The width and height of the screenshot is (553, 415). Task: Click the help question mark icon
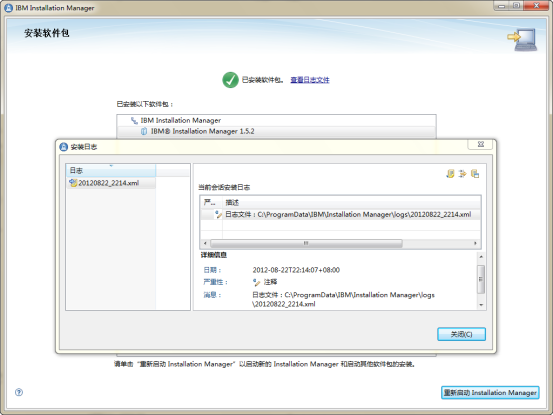pyautogui.click(x=19, y=392)
